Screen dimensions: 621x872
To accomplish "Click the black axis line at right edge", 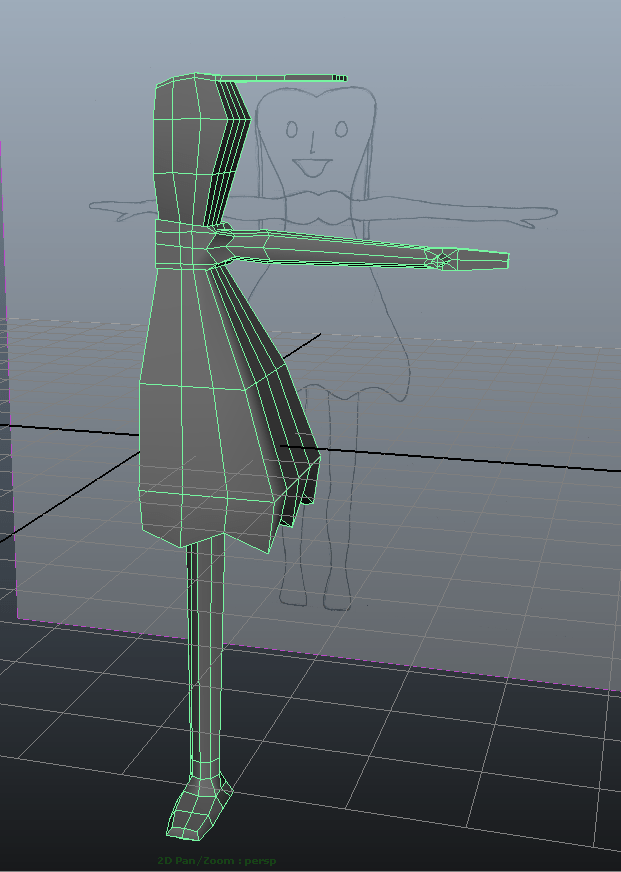I will point(590,468).
